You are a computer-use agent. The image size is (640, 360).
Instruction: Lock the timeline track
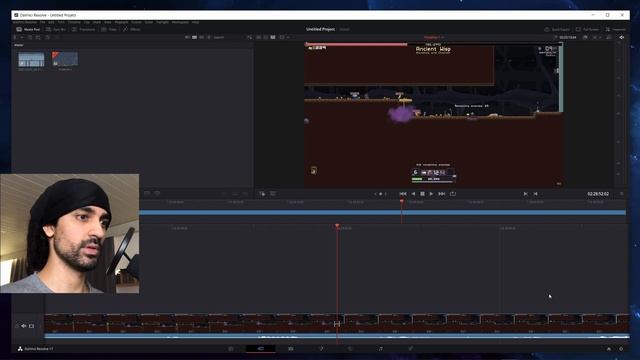[x=17, y=326]
